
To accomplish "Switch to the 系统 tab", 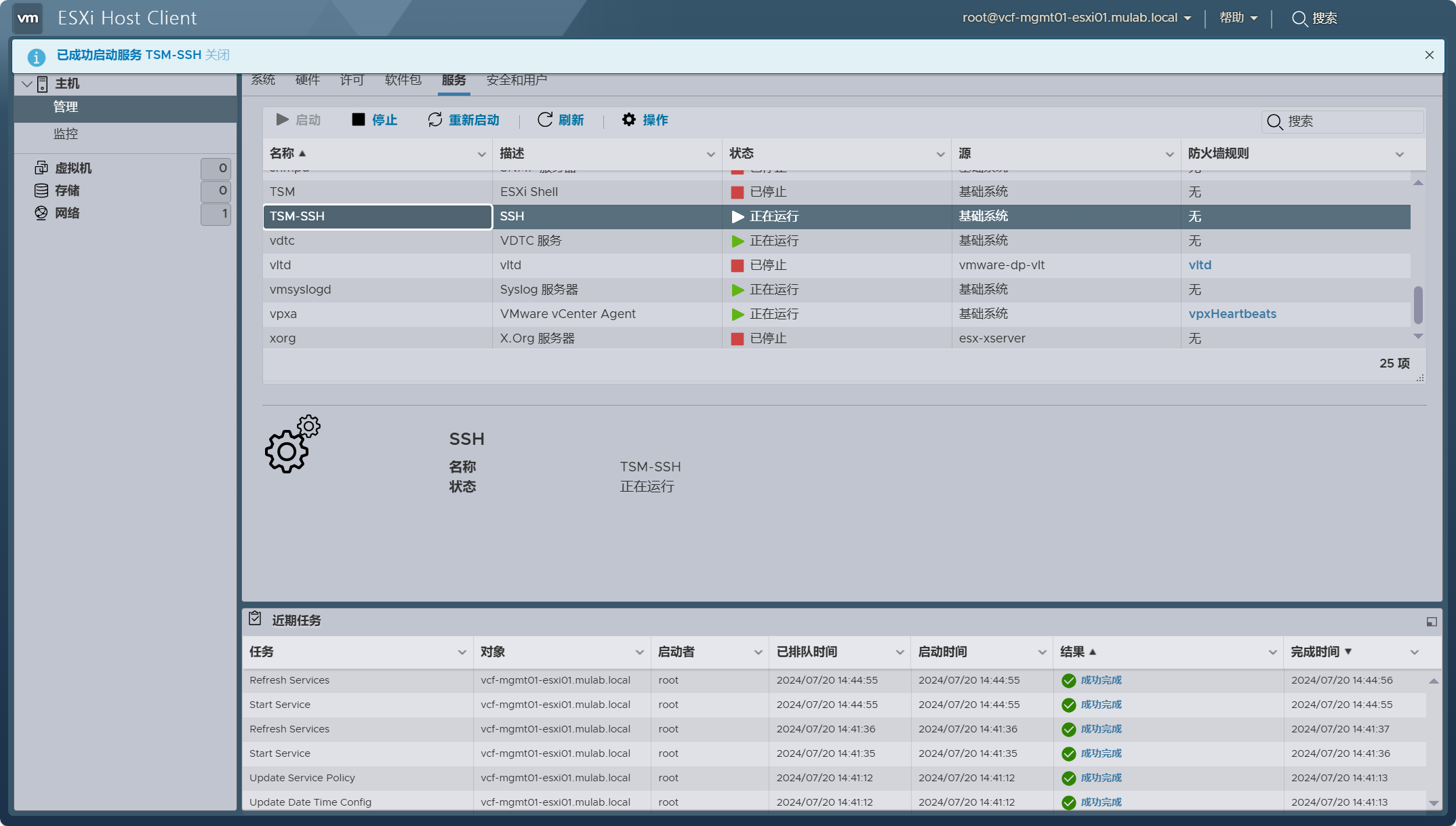I will 263,80.
